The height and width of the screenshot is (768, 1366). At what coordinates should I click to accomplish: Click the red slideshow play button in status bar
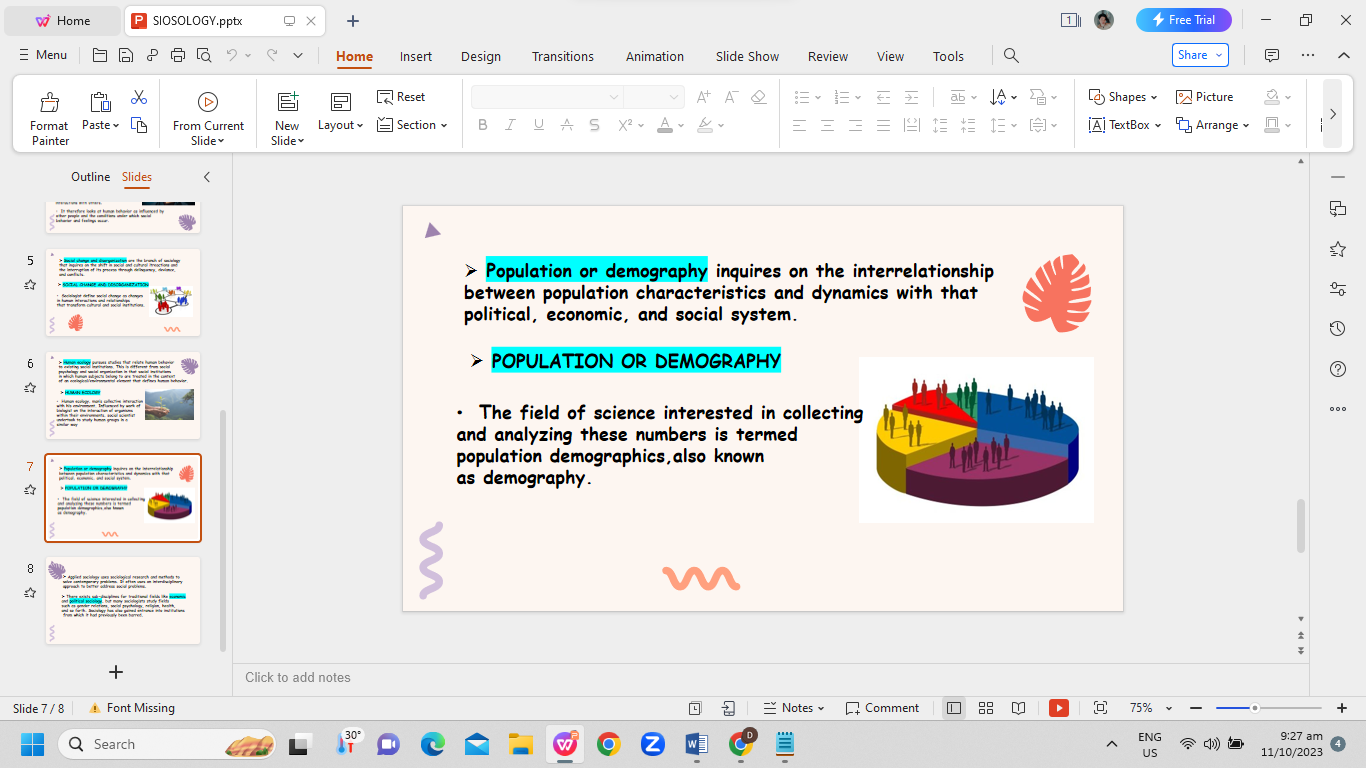1058,708
